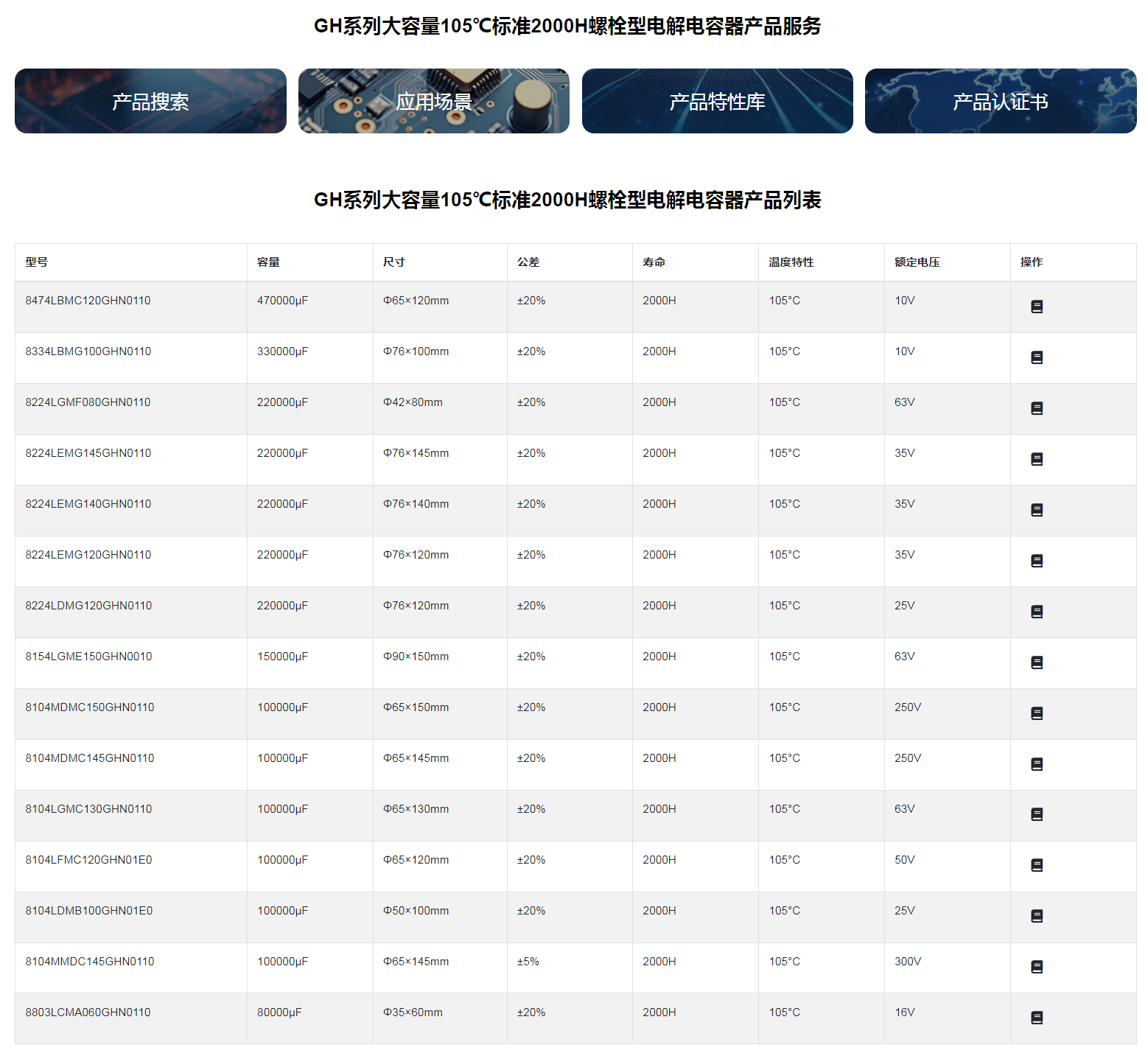Open 产品认证书 banner
This screenshot has height=1053, width=1148.
(x=1000, y=101)
